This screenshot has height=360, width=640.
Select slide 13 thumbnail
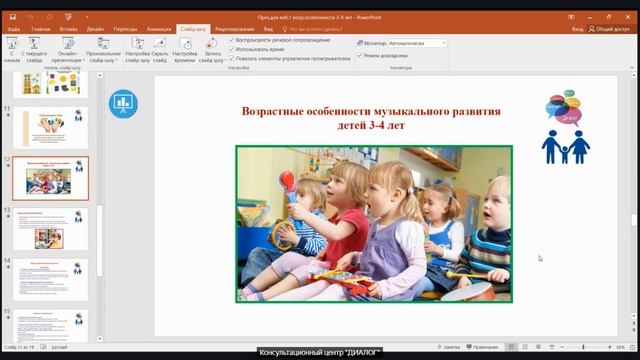point(51,229)
